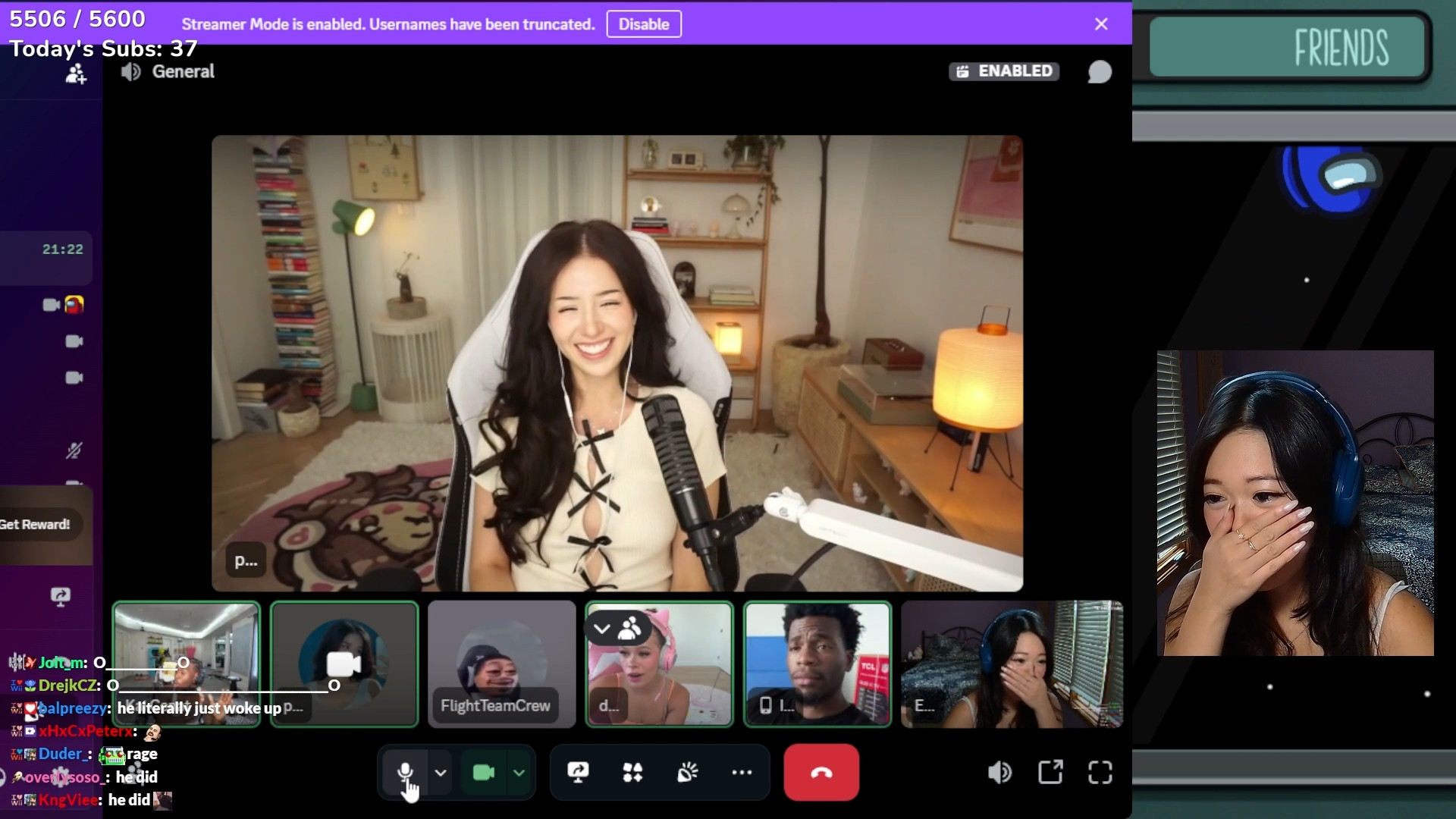1456x819 pixels.
Task: Click the "he literally just woke up" message
Action: (199, 708)
